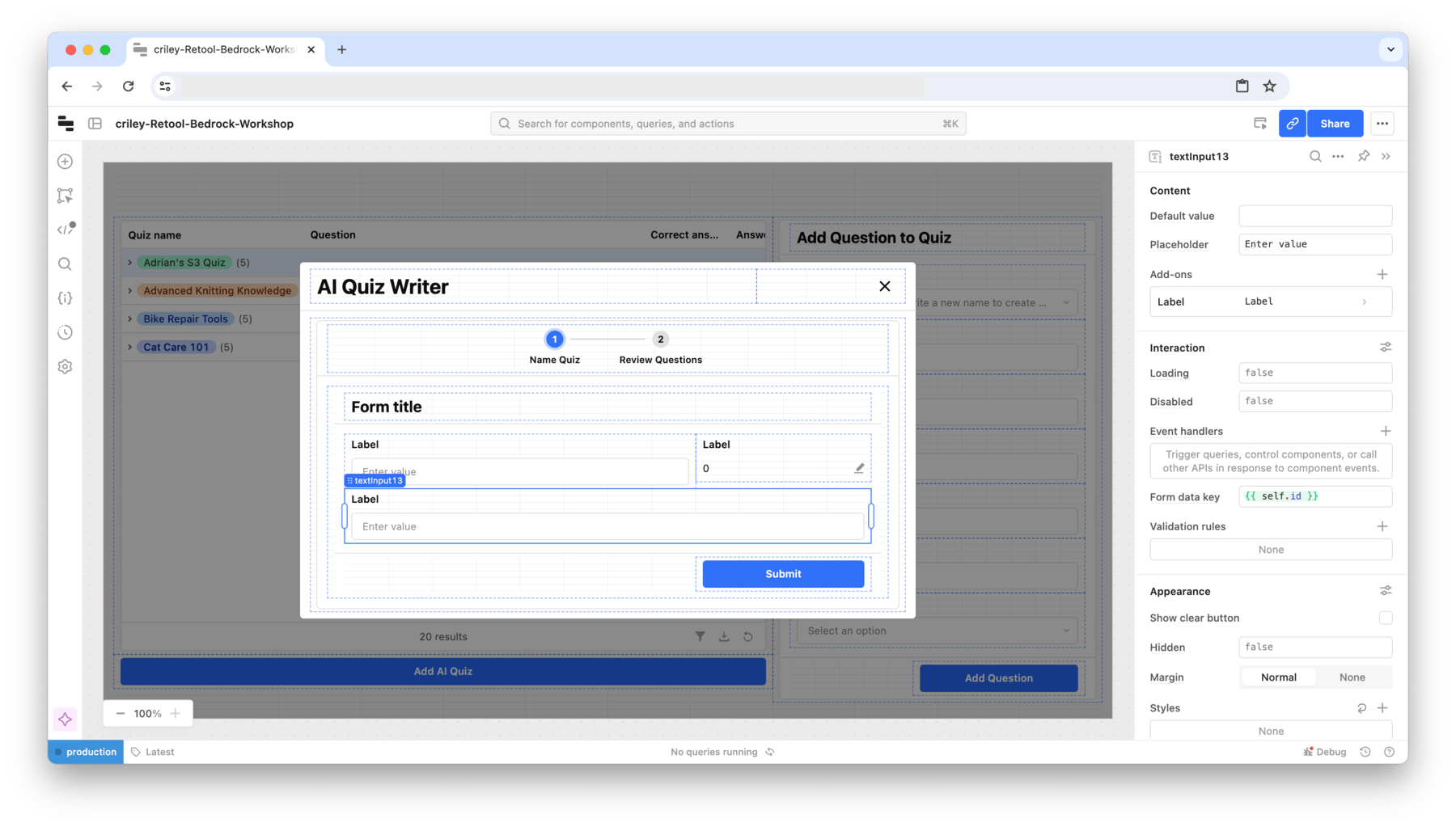Click the production environment selector
Screen dimensions: 1456x827
(x=86, y=752)
